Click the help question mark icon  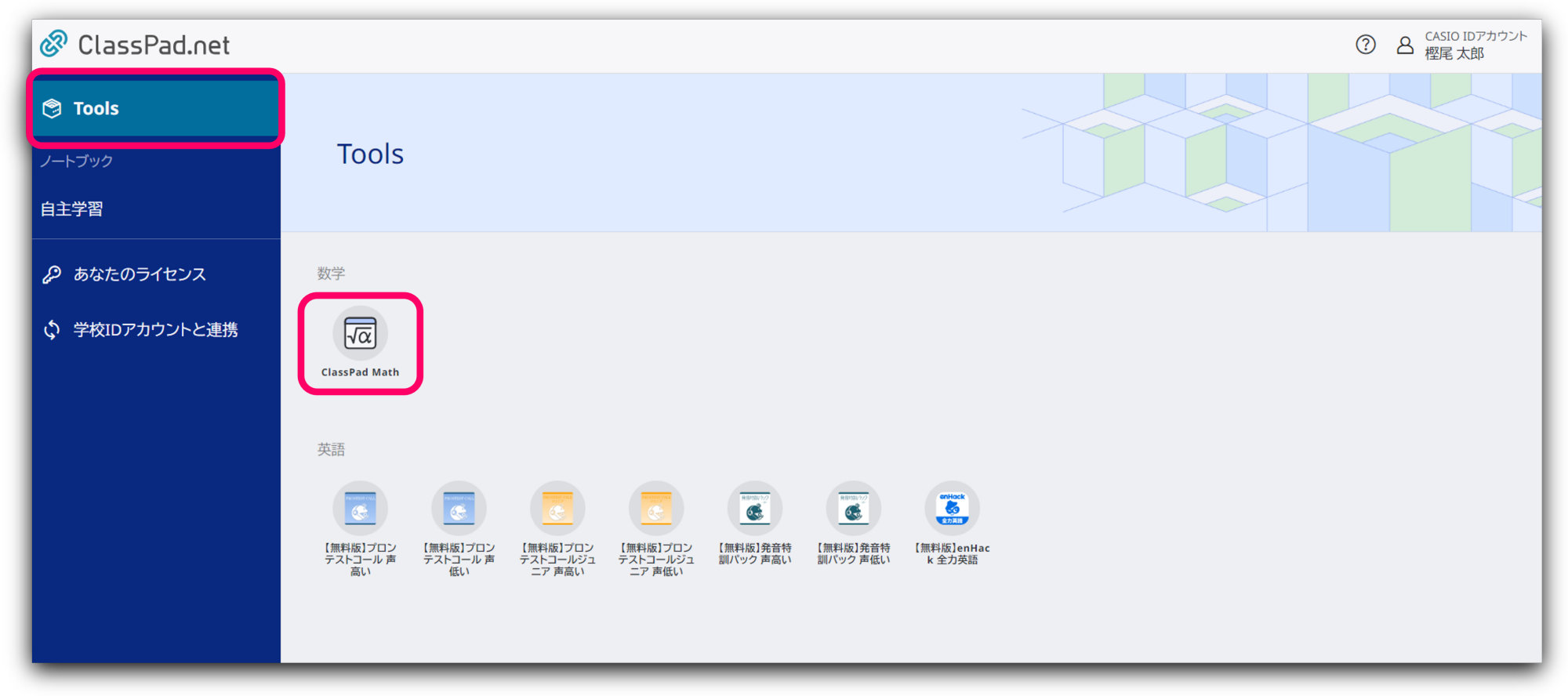[1366, 45]
